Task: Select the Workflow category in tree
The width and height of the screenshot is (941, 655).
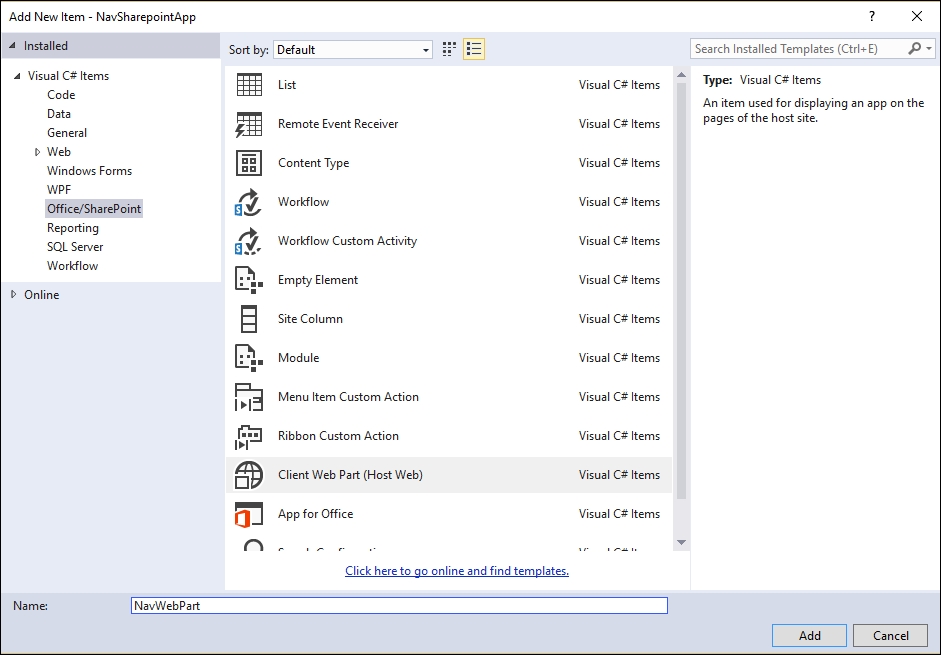Action: click(x=73, y=266)
